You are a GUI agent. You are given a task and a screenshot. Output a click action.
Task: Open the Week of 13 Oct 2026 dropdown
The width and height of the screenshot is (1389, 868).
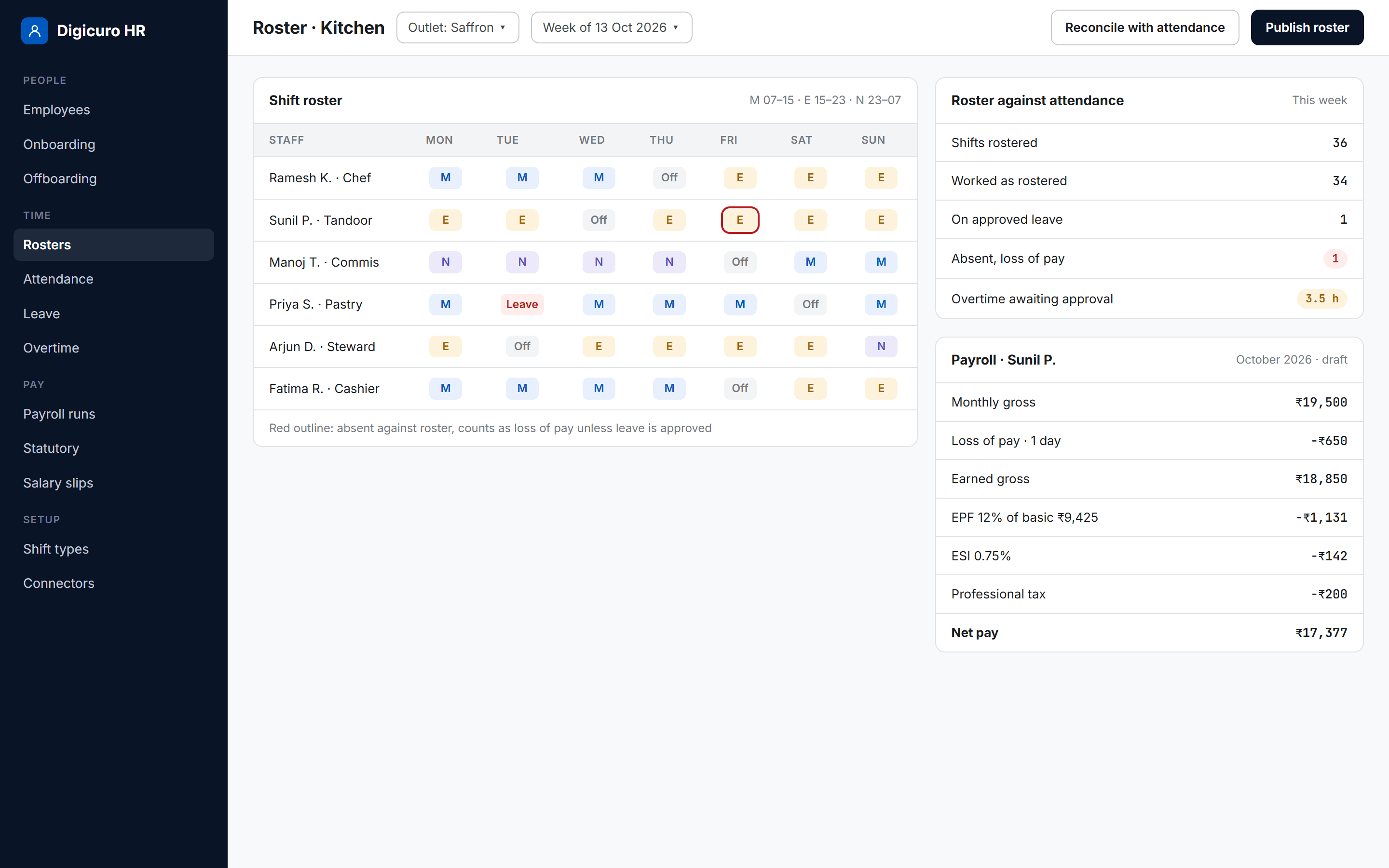(611, 27)
